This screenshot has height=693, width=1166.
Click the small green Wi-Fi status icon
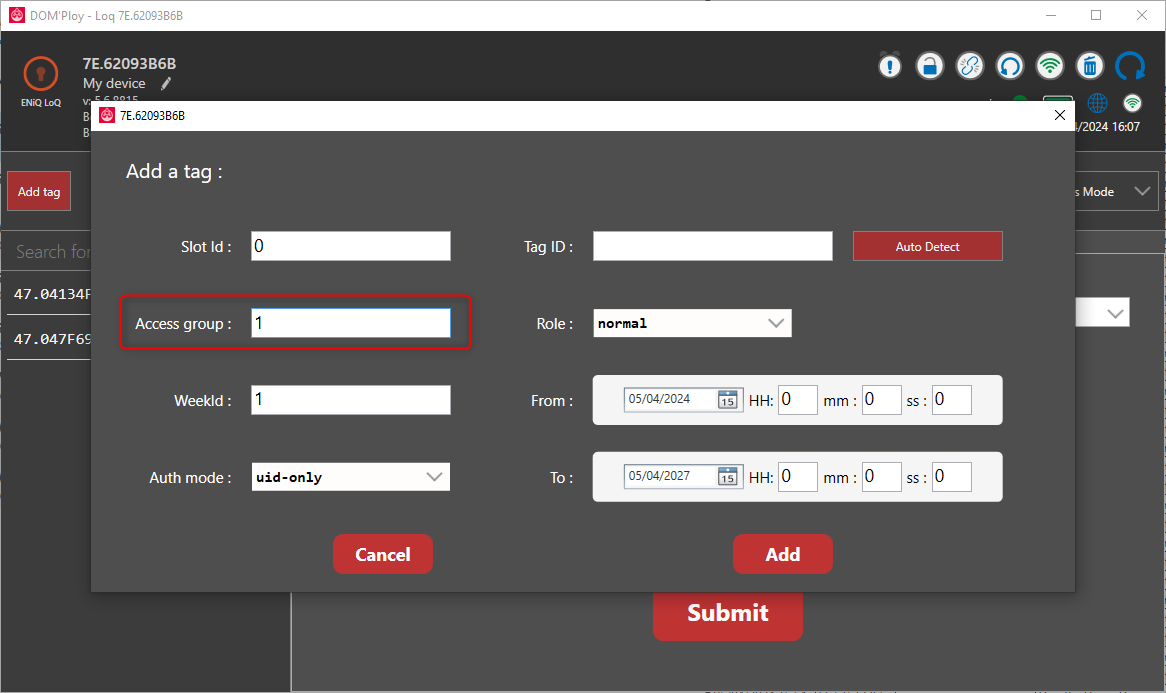(1133, 103)
